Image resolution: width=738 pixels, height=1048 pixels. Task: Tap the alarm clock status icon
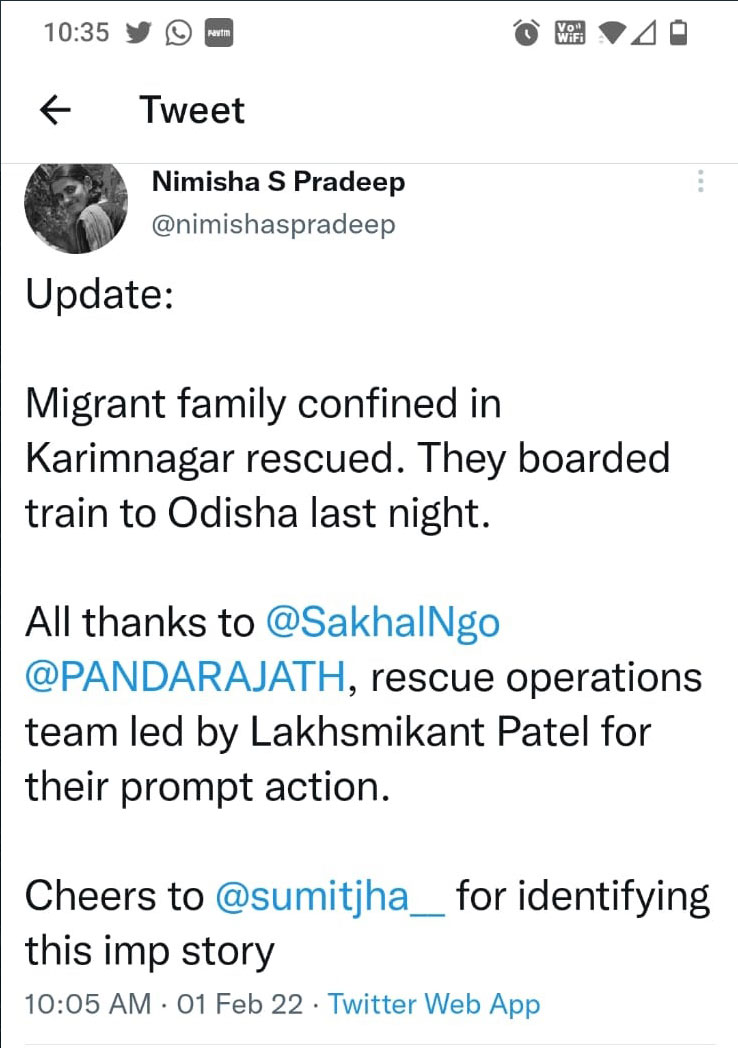(x=527, y=32)
